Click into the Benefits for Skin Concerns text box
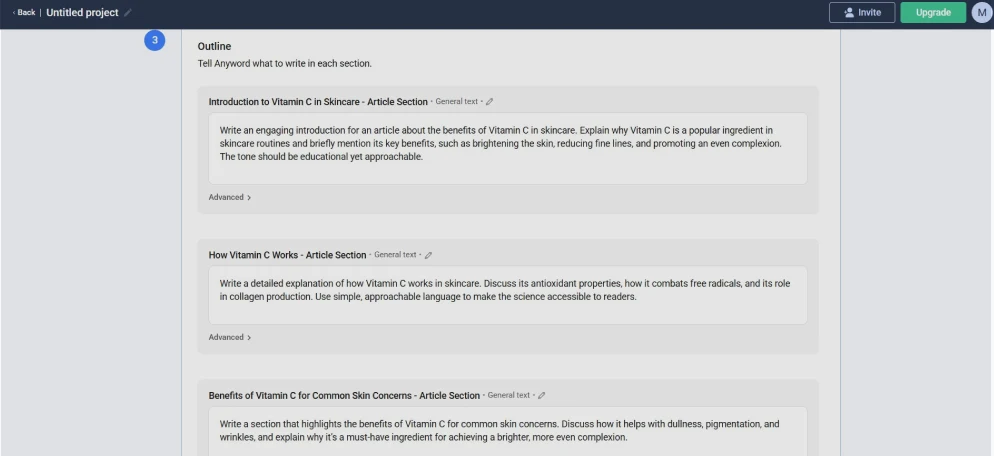 (507, 431)
